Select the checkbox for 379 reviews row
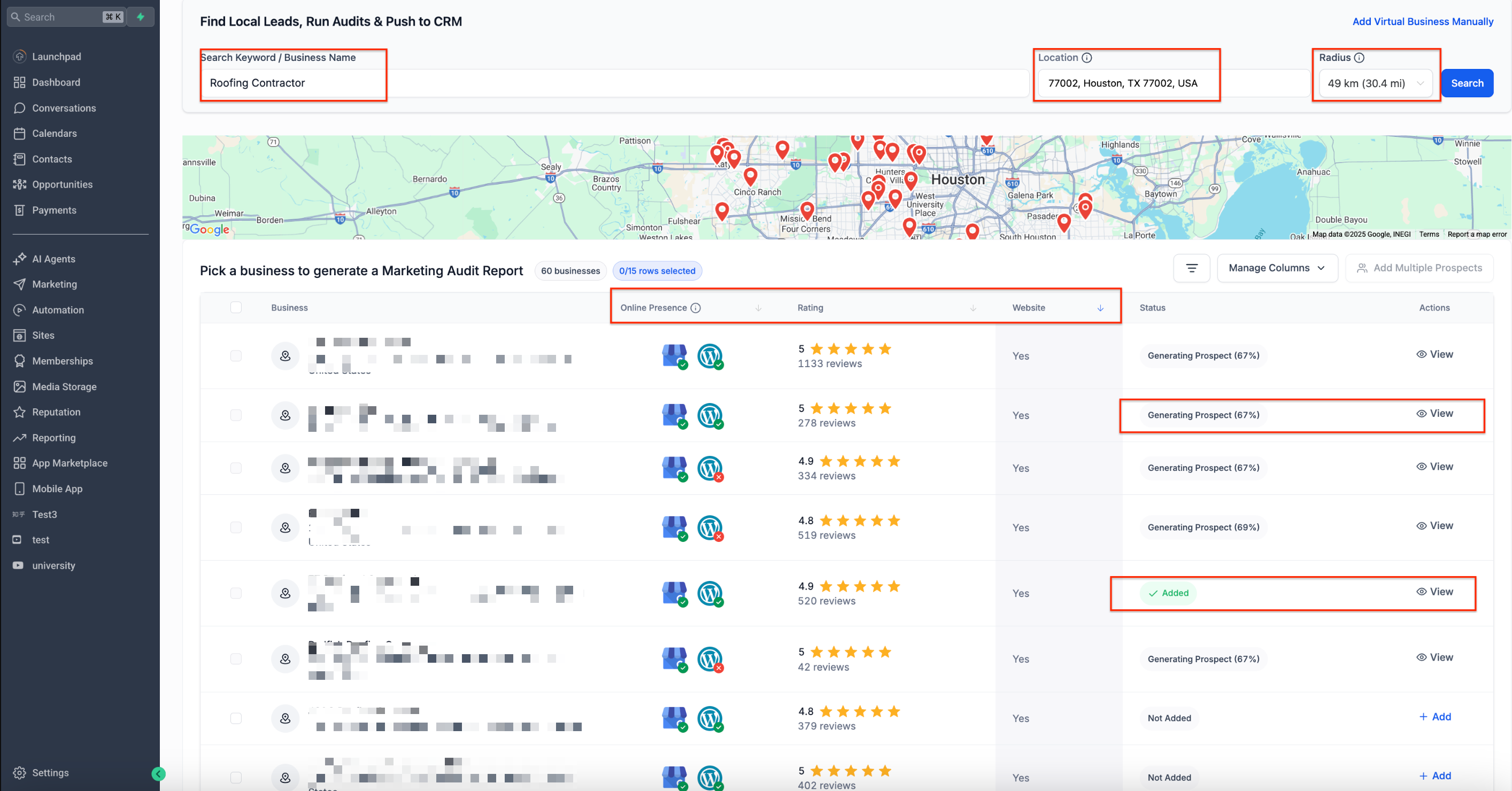 click(x=236, y=718)
